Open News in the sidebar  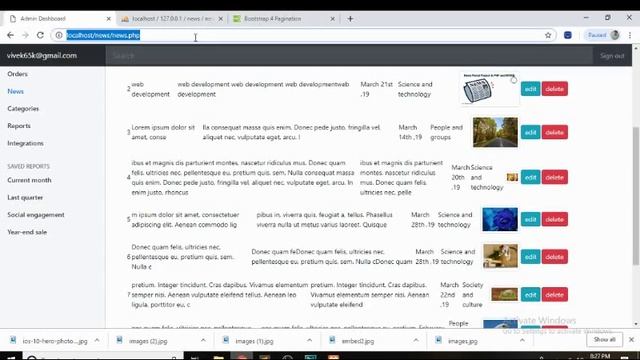click(16, 91)
